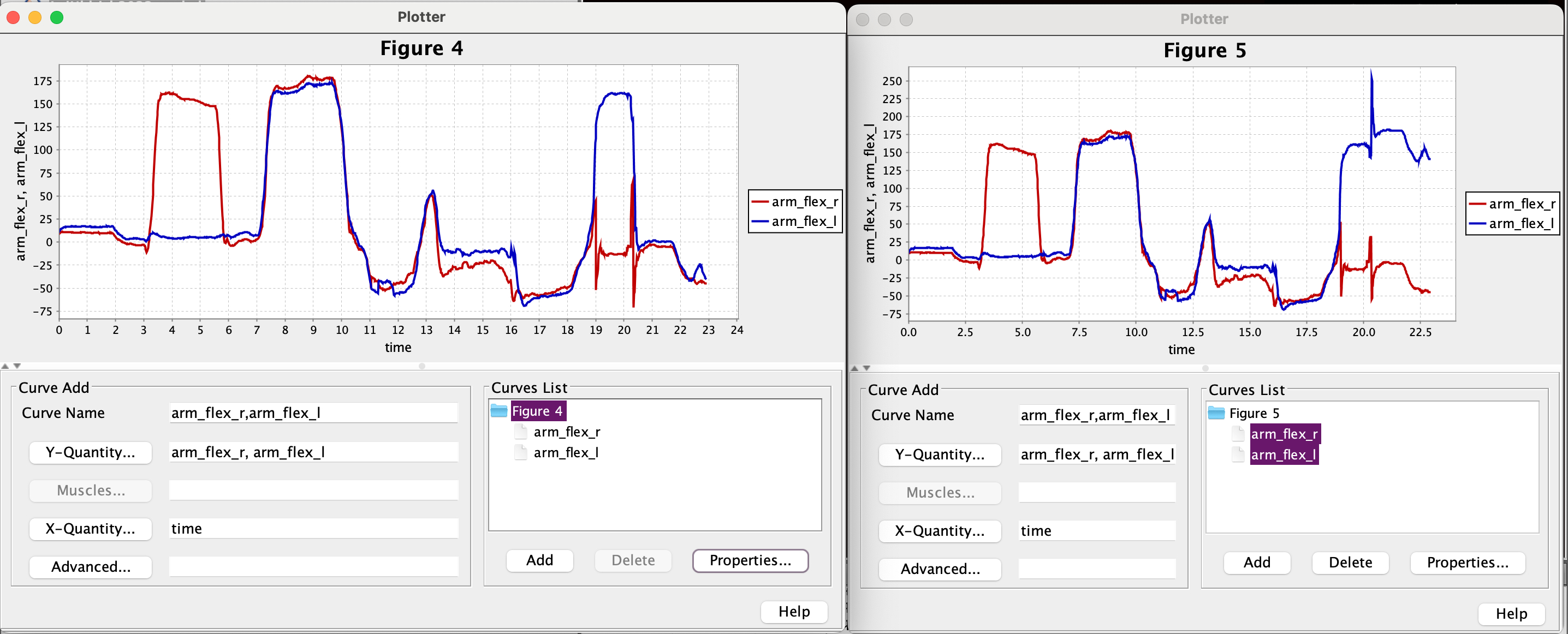The width and height of the screenshot is (1568, 634).
Task: Select Figure 4 node in Curves List
Action: pyautogui.click(x=537, y=411)
